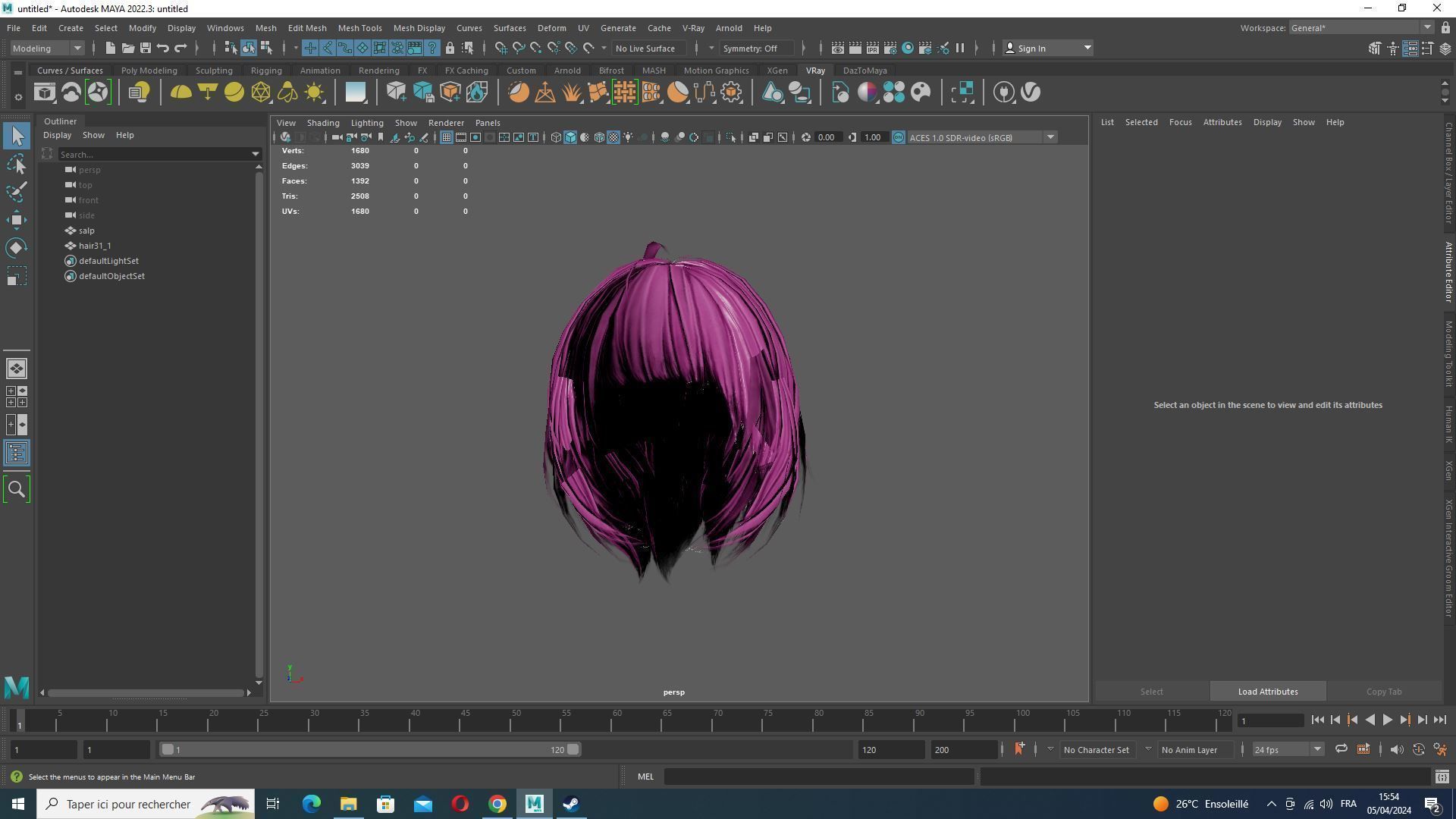
Task: Choose the Paint selection tool
Action: coord(16,192)
